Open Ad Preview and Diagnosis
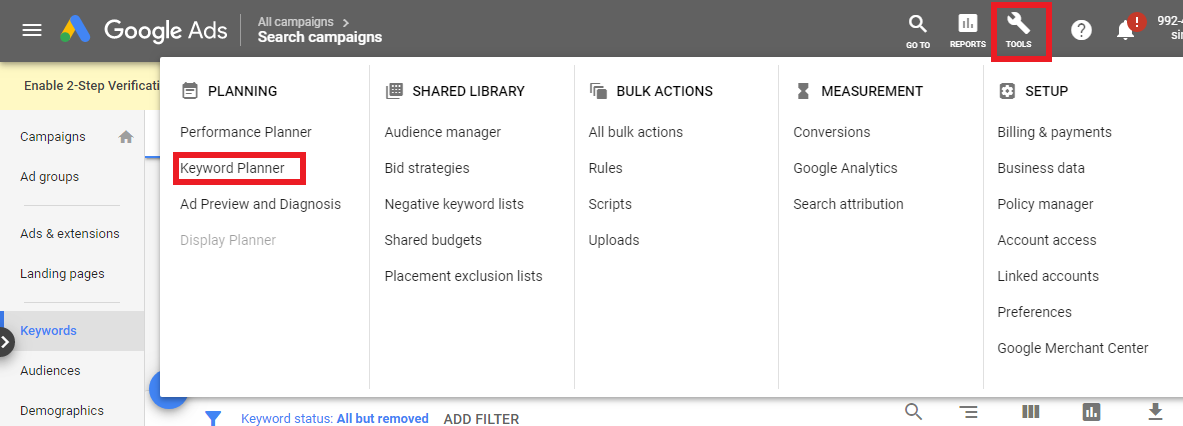This screenshot has height=426, width=1183. click(260, 204)
